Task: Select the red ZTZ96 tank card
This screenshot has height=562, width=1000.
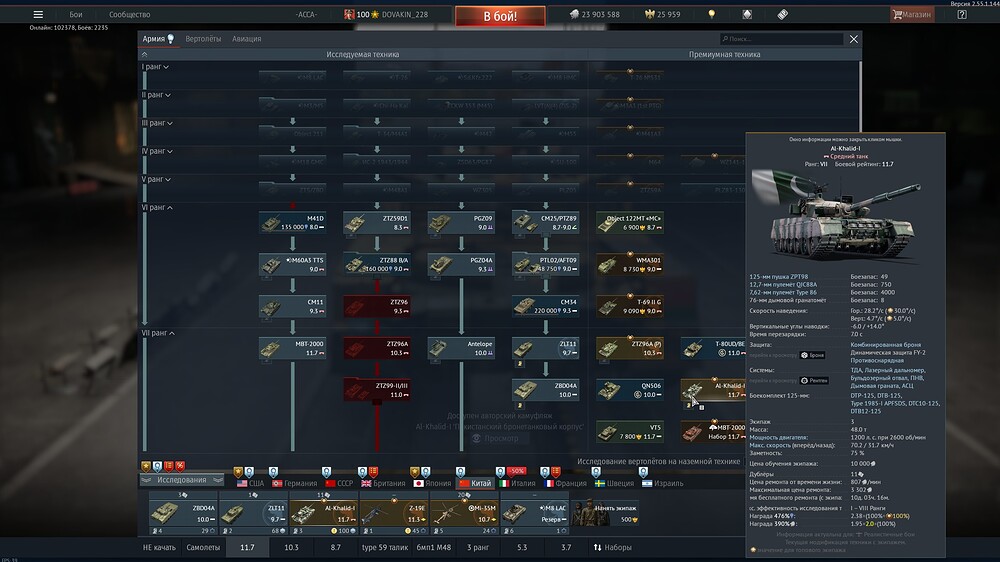Action: (377, 307)
